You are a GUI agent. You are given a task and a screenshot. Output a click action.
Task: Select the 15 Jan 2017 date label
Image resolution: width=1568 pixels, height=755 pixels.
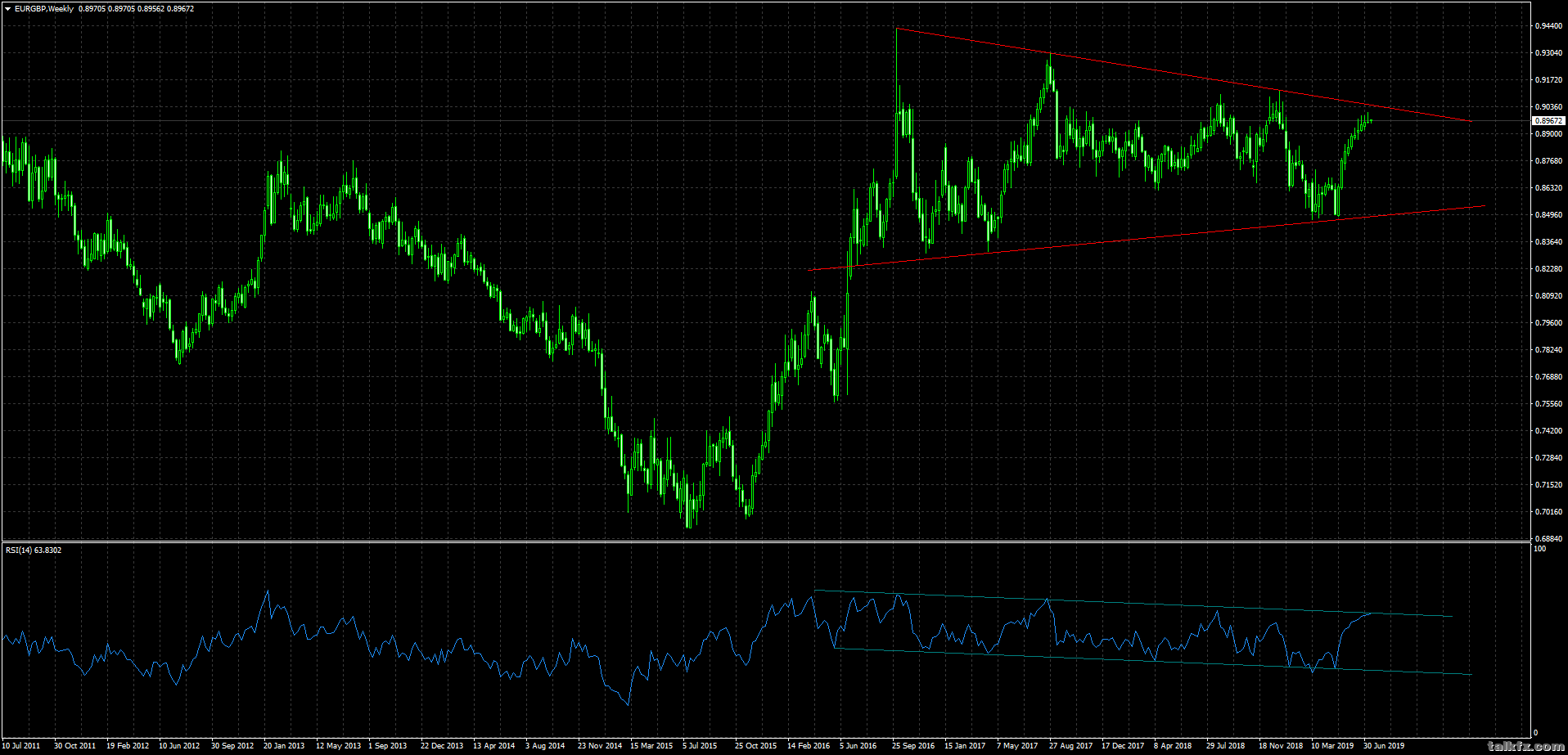point(965,746)
